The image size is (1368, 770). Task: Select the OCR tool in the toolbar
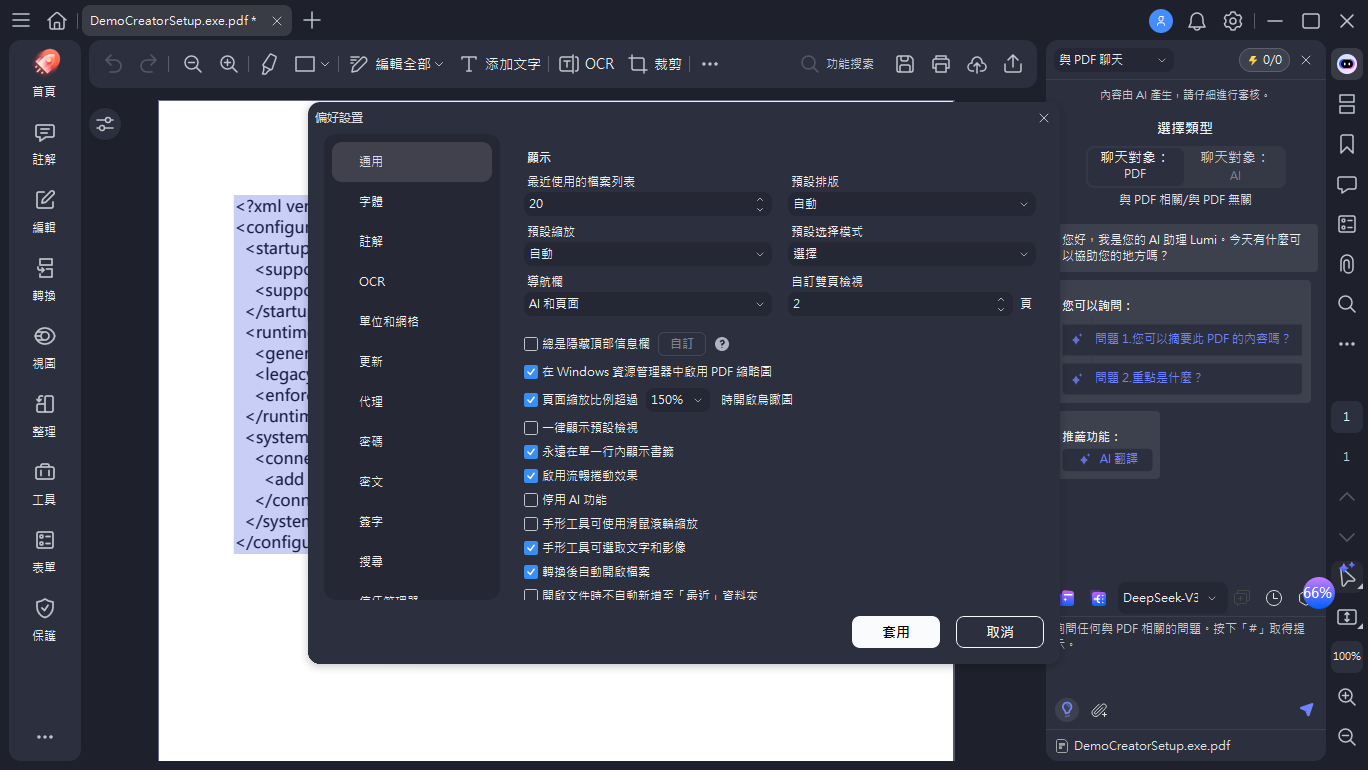coord(586,63)
